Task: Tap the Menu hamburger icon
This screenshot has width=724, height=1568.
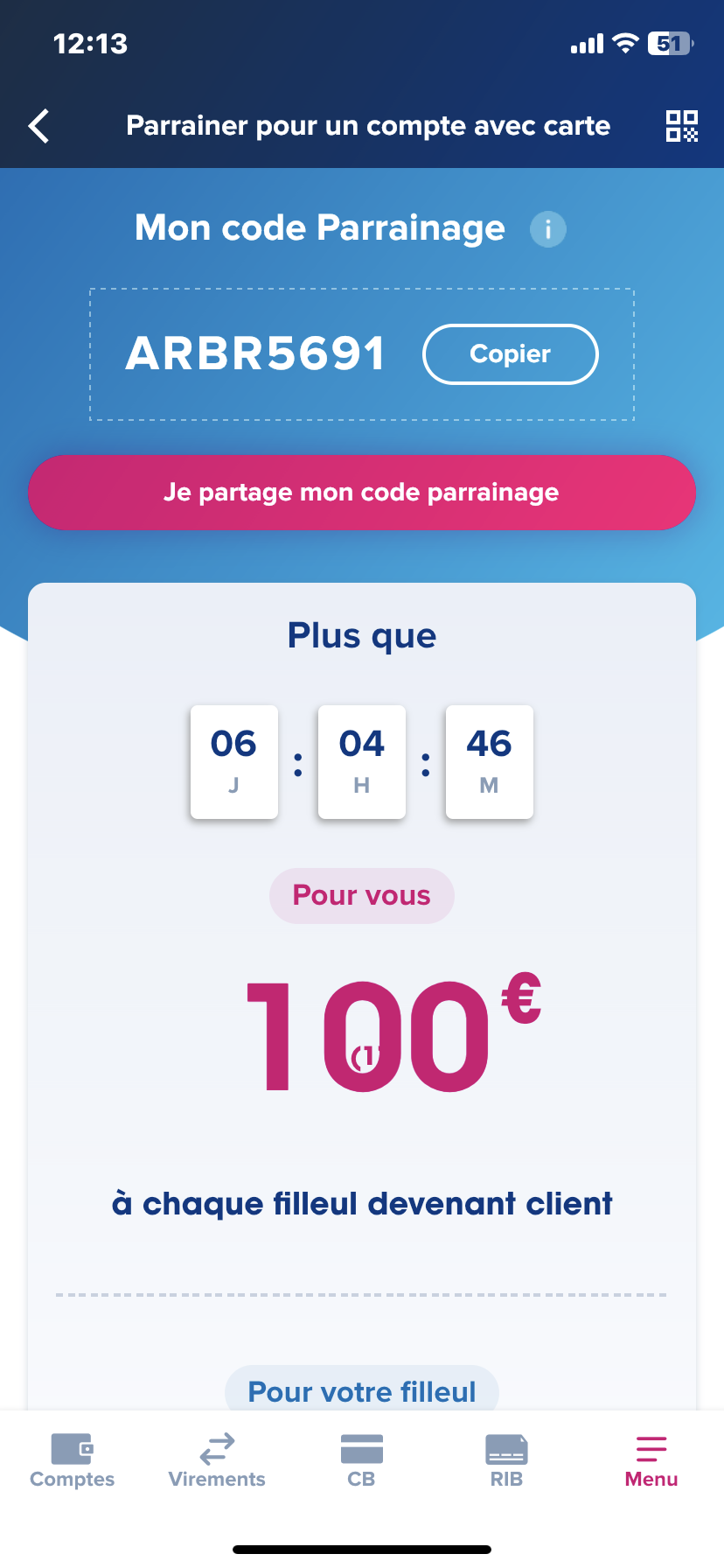Action: 651,1449
